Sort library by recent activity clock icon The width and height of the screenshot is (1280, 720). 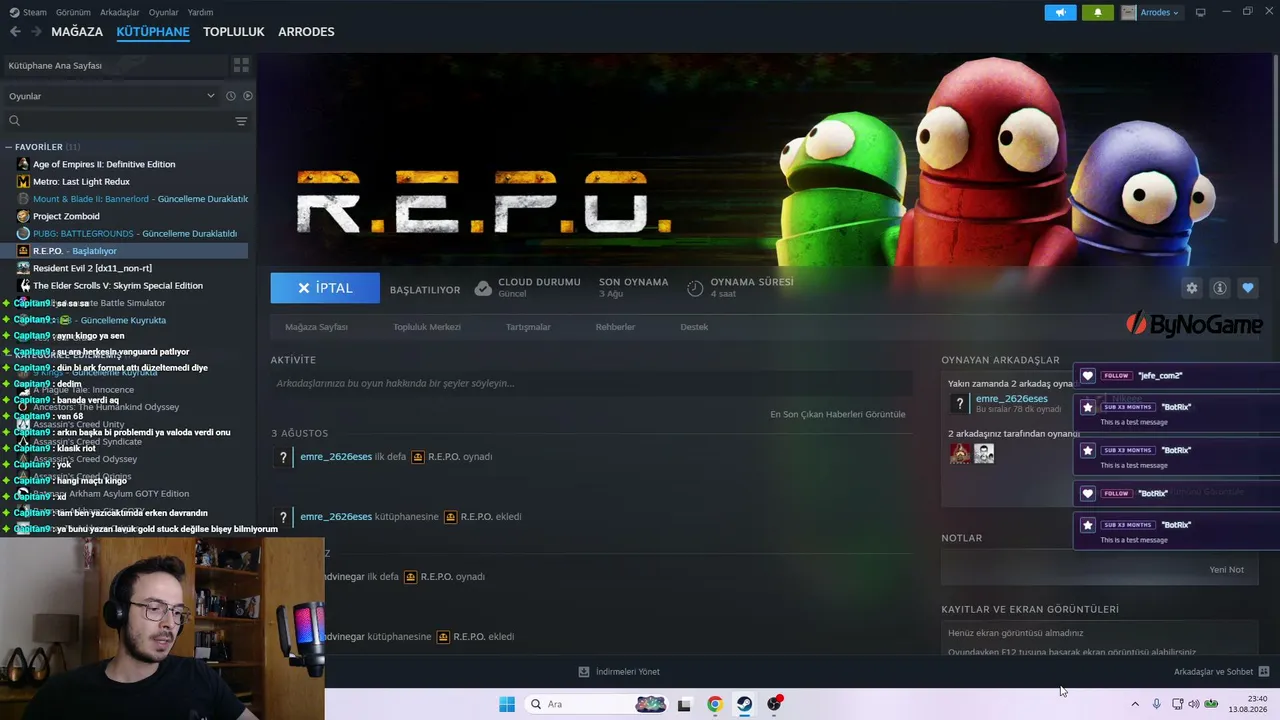coord(230,96)
